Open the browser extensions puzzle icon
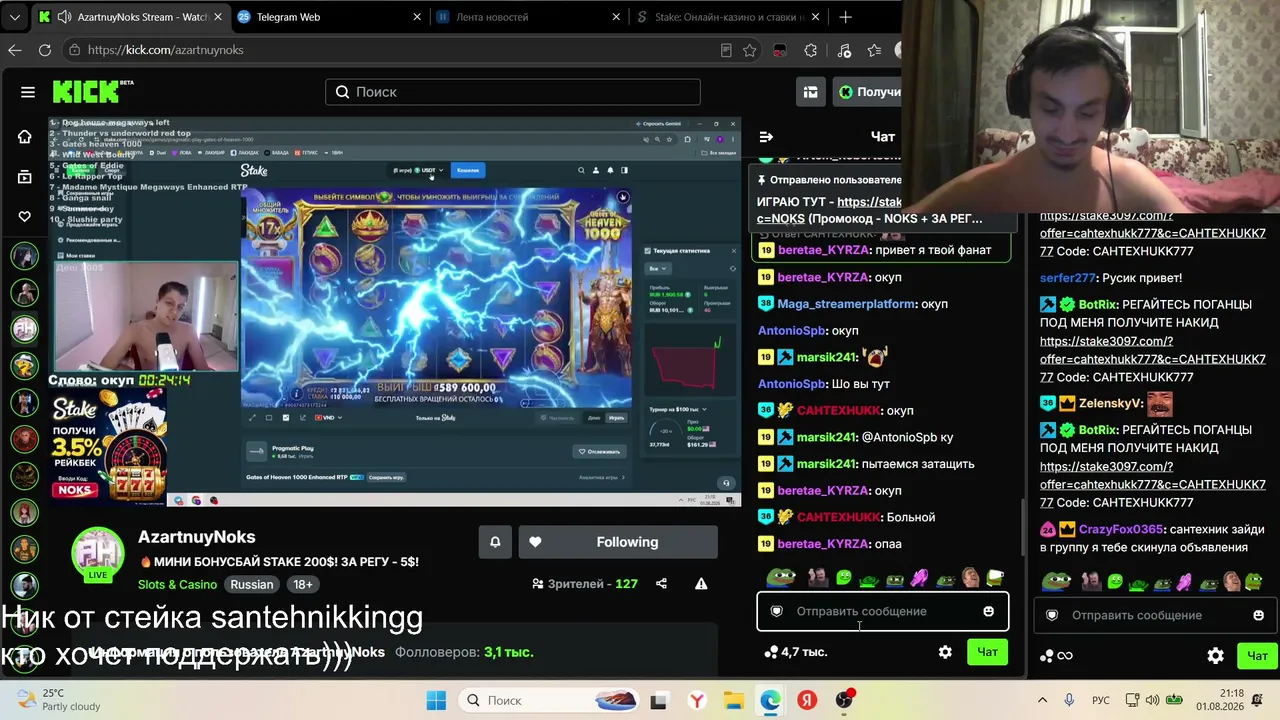Image resolution: width=1280 pixels, height=720 pixels. [811, 50]
